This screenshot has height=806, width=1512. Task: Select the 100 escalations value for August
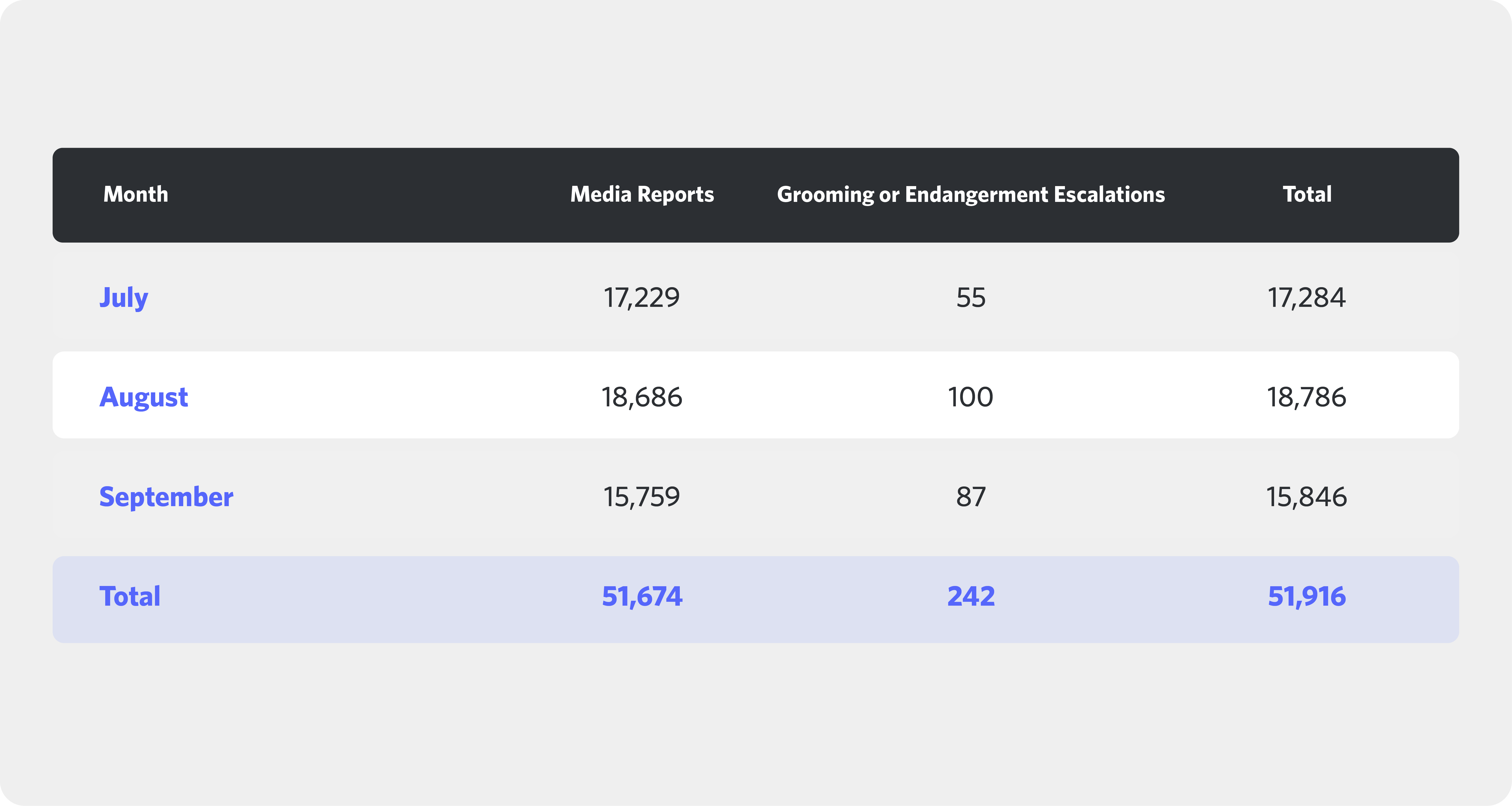[x=971, y=397]
